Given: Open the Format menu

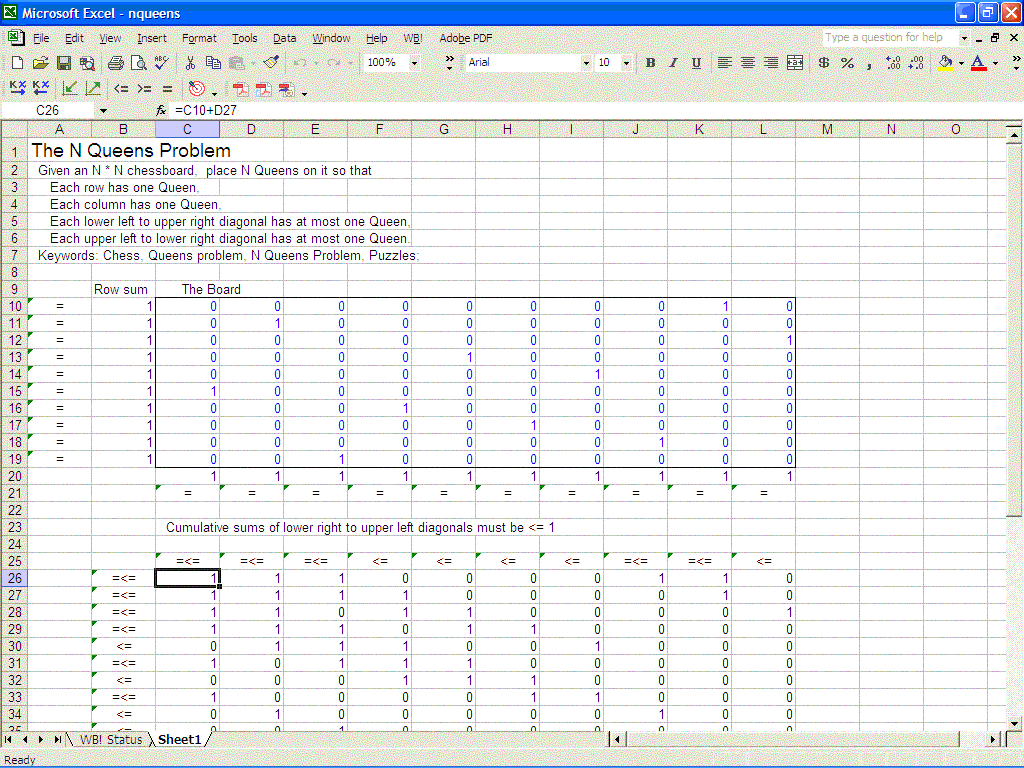Looking at the screenshot, I should pos(199,39).
